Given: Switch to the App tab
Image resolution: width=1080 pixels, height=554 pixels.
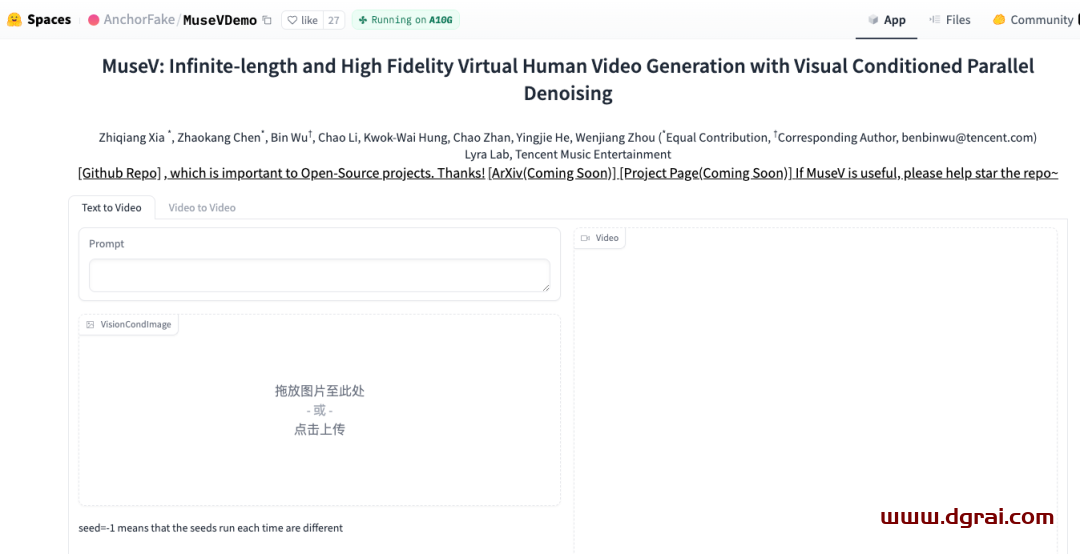Looking at the screenshot, I should pyautogui.click(x=886, y=20).
